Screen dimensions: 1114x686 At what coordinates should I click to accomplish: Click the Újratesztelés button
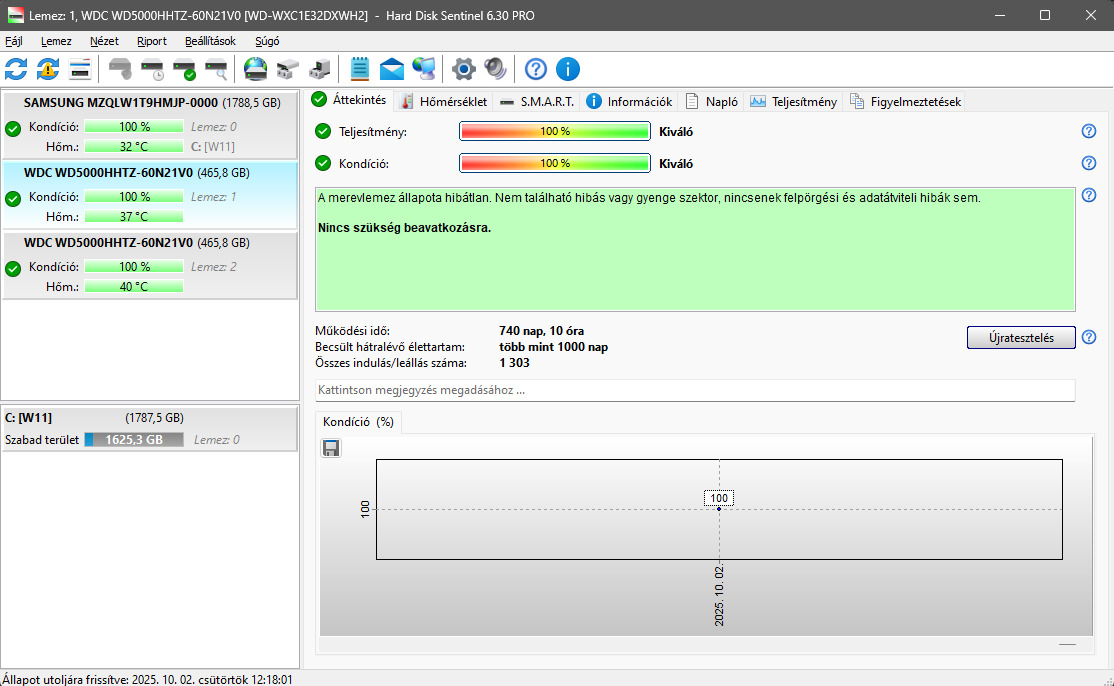[x=1021, y=337]
